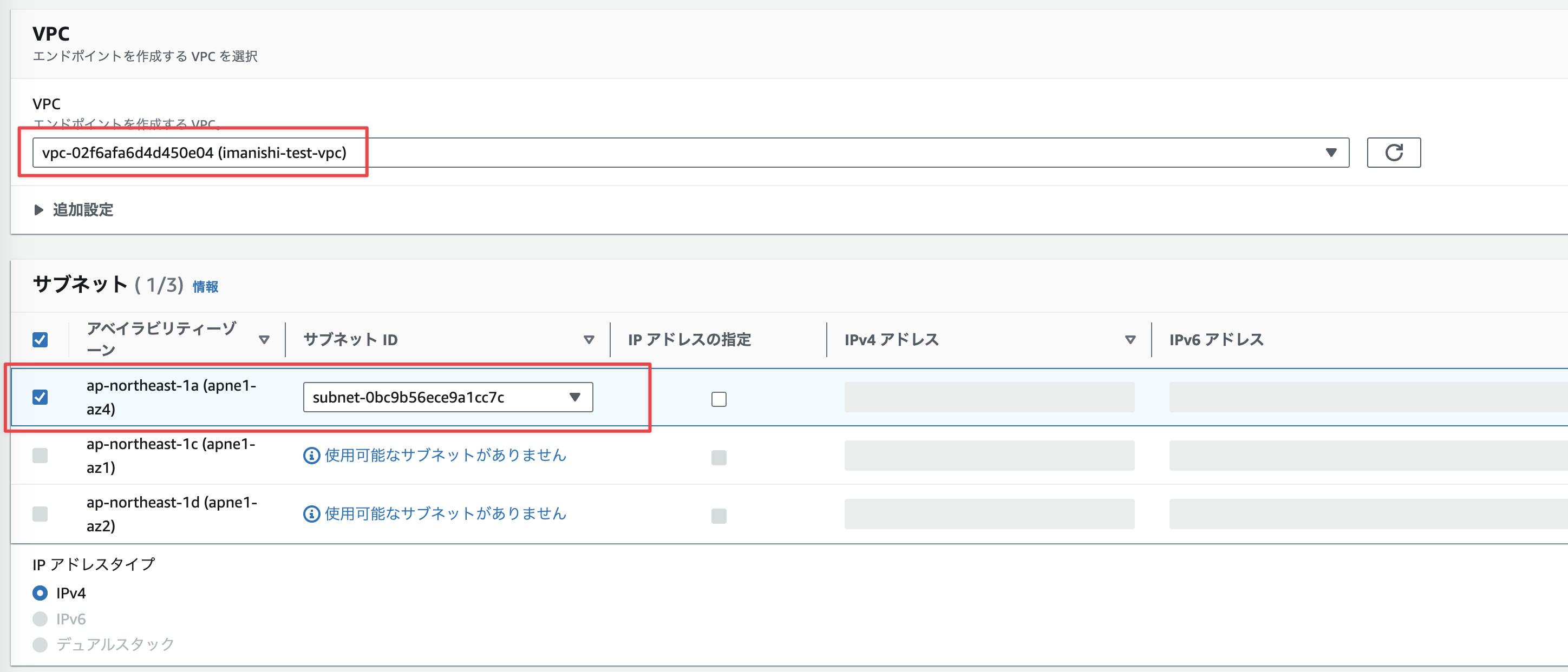Enable IP address designation checkbox for ap-northeast-1a
Image resolution: width=1568 pixels, height=672 pixels.
[718, 399]
